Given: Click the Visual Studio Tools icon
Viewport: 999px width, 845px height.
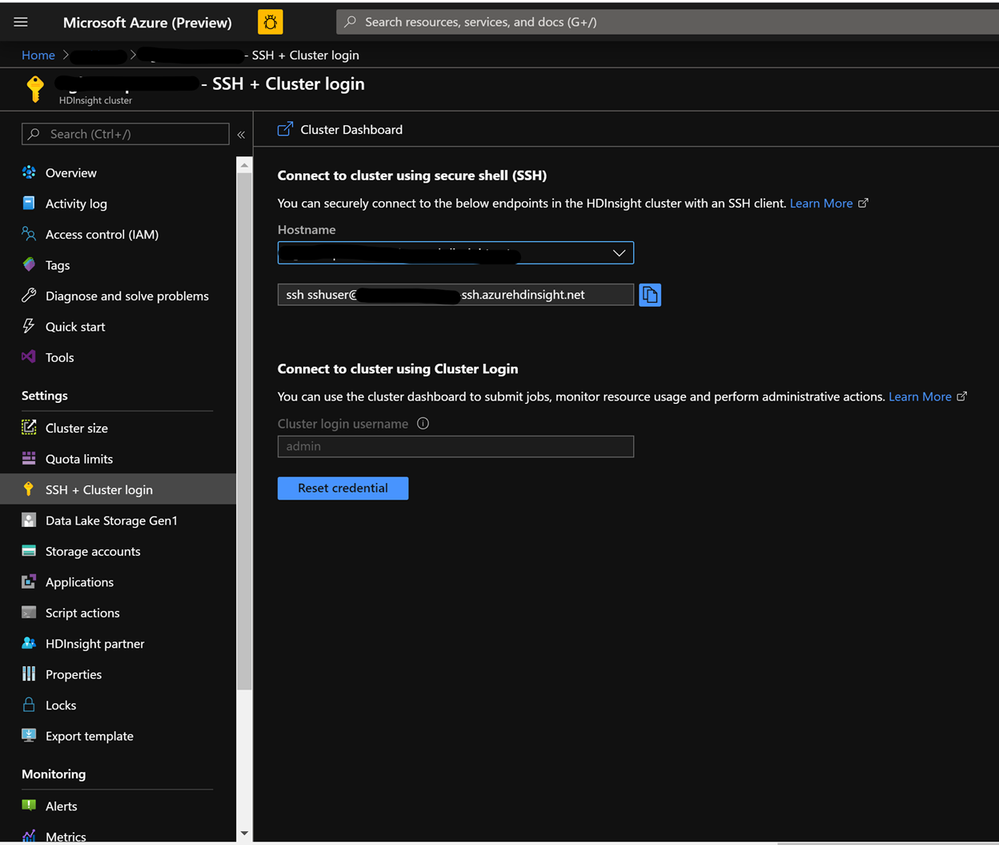Looking at the screenshot, I should [29, 357].
